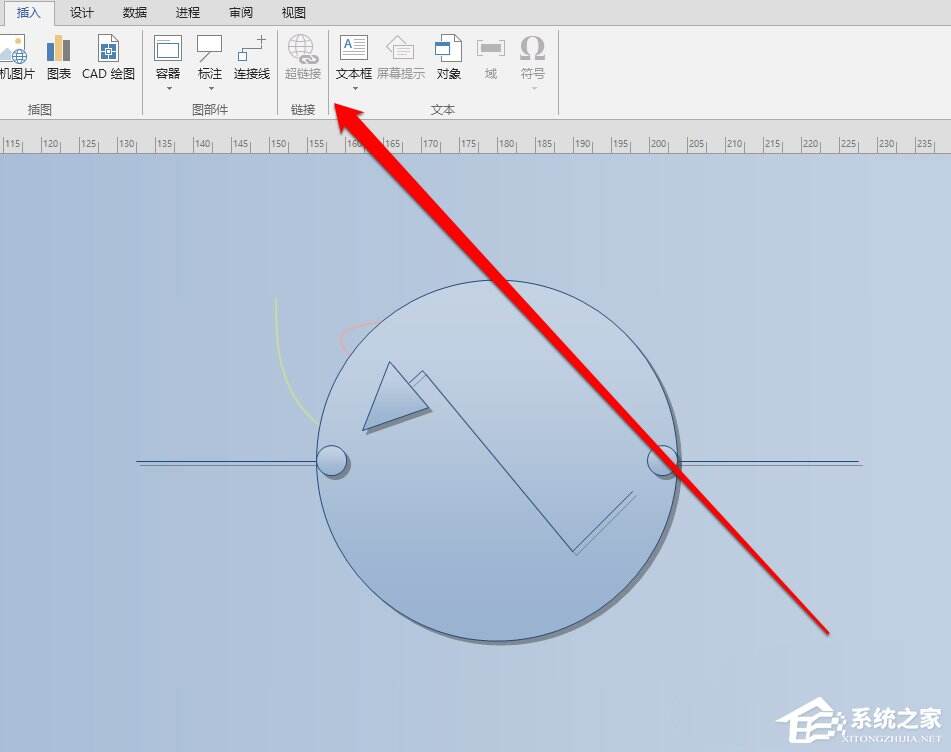This screenshot has height=752, width=951.
Task: Open the 进程 tab
Action: 187,12
